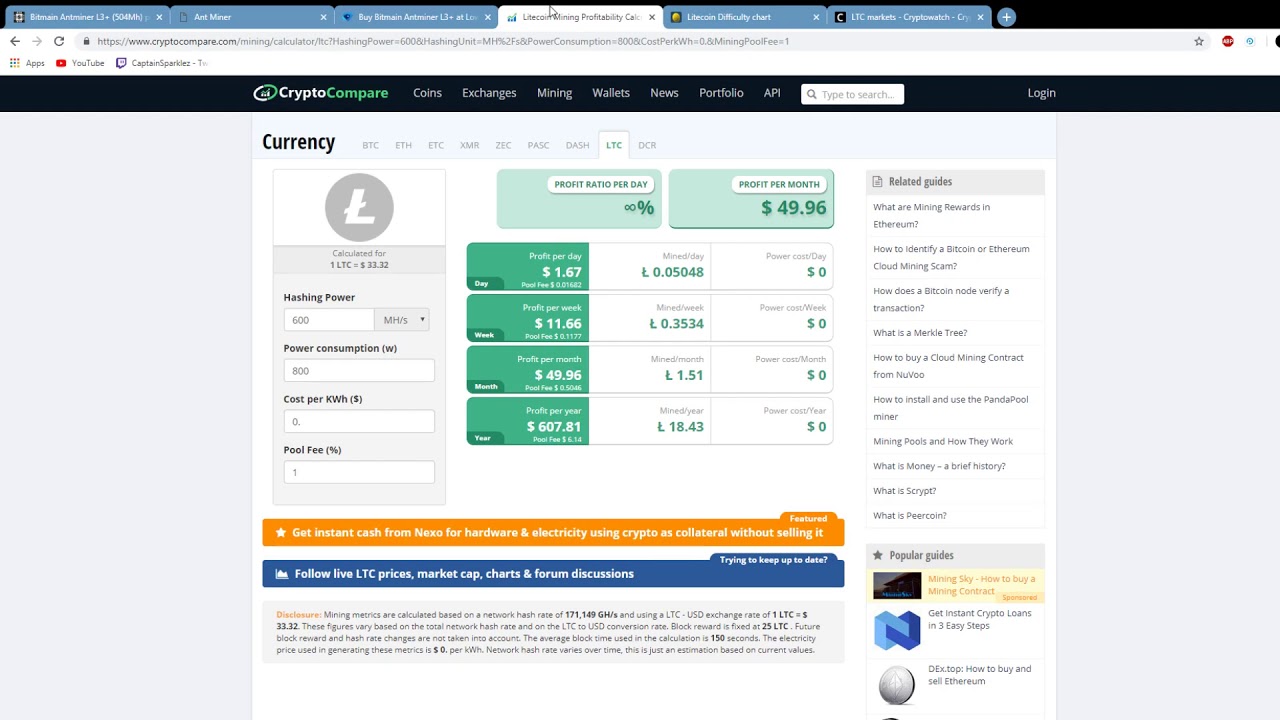
Task: Select the PASC currency tab
Action: (538, 145)
